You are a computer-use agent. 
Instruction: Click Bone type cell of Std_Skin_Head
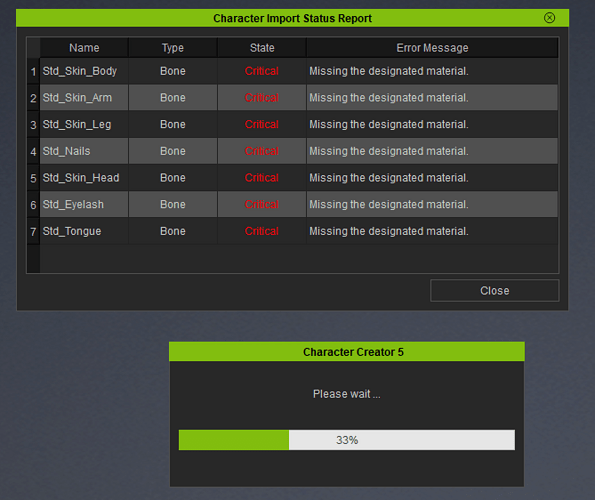pyautogui.click(x=173, y=178)
